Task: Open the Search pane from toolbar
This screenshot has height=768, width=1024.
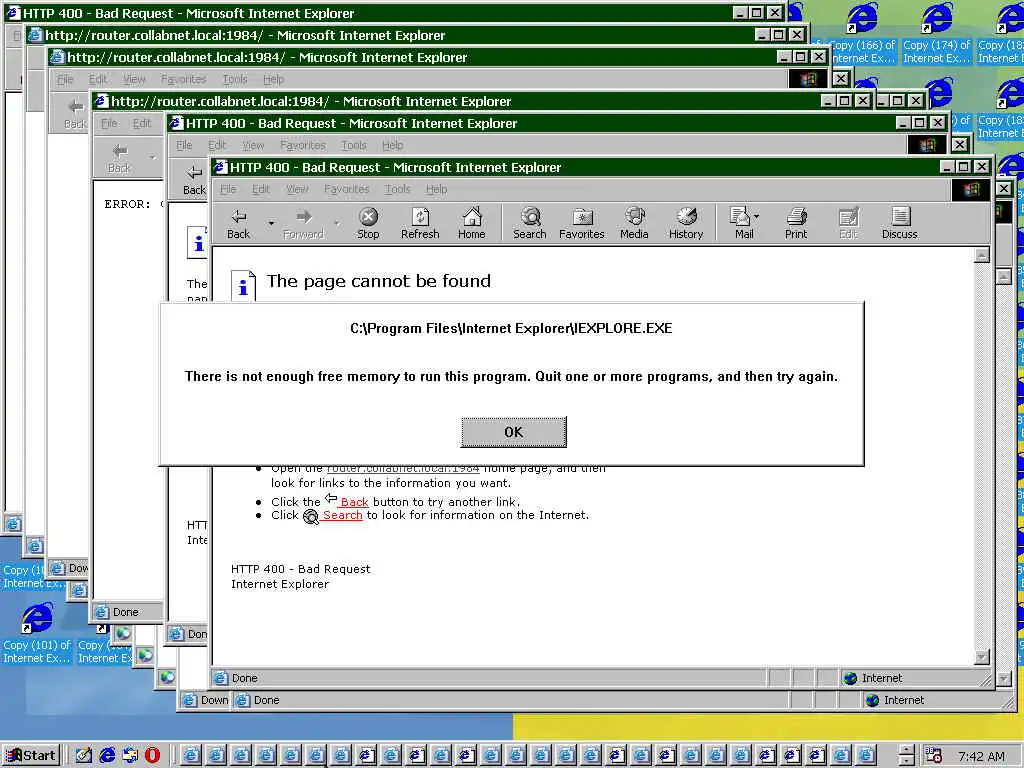Action: (530, 223)
